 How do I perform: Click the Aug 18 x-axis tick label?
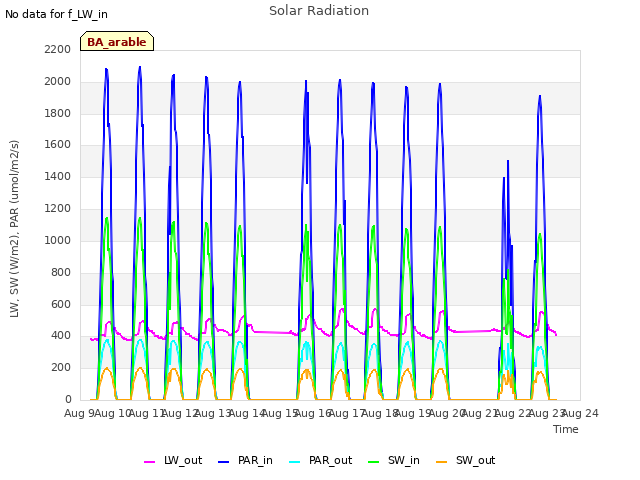click(380, 413)
